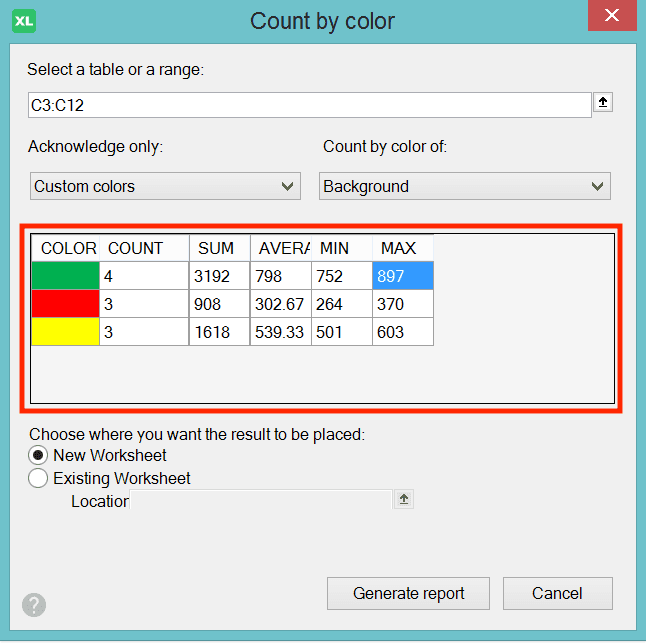This screenshot has height=643, width=646.
Task: Click the SUM column header
Action: point(220,248)
